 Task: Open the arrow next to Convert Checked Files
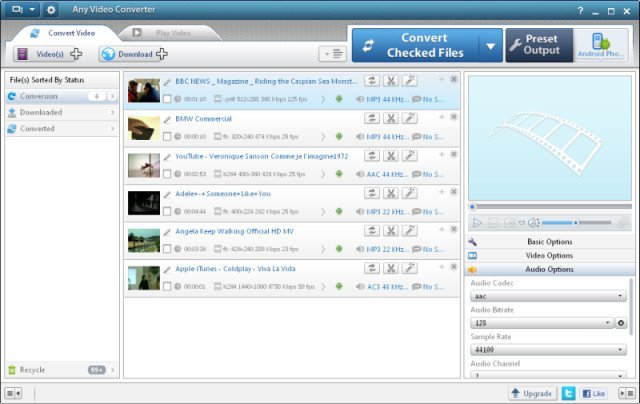(489, 45)
